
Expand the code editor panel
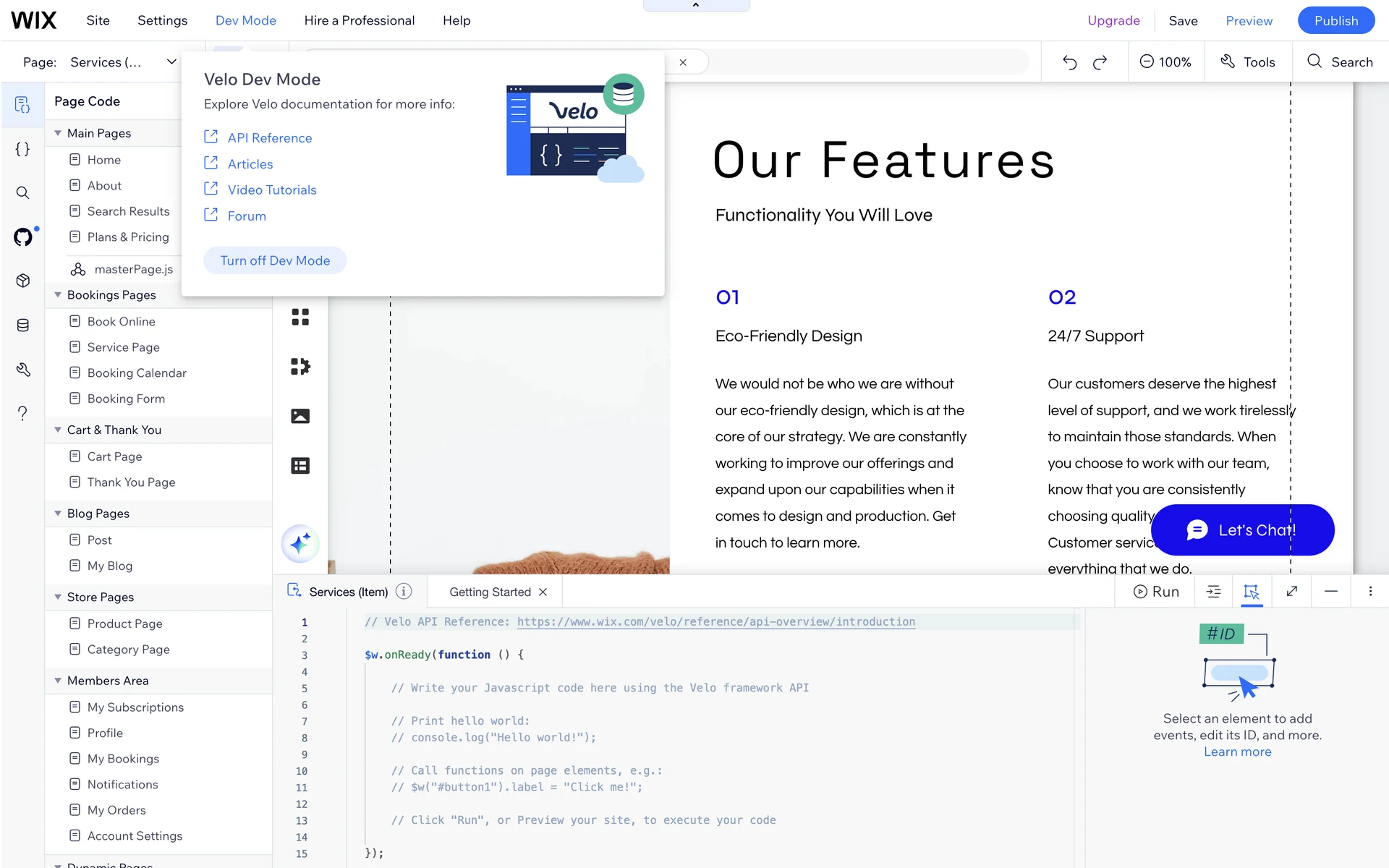(x=1291, y=592)
